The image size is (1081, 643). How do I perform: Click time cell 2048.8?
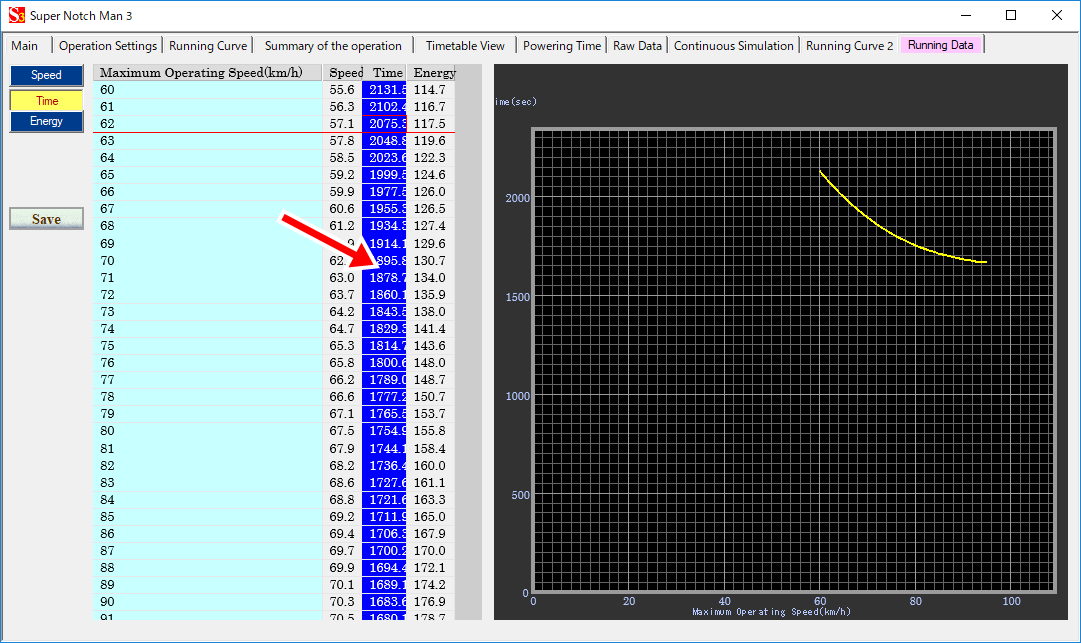click(385, 141)
